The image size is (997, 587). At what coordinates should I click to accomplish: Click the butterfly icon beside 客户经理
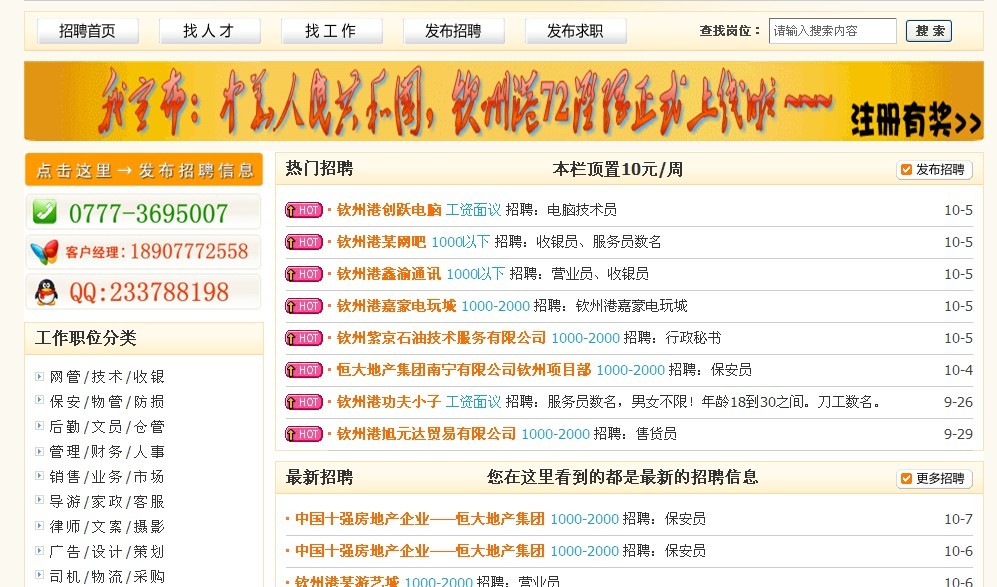point(45,252)
